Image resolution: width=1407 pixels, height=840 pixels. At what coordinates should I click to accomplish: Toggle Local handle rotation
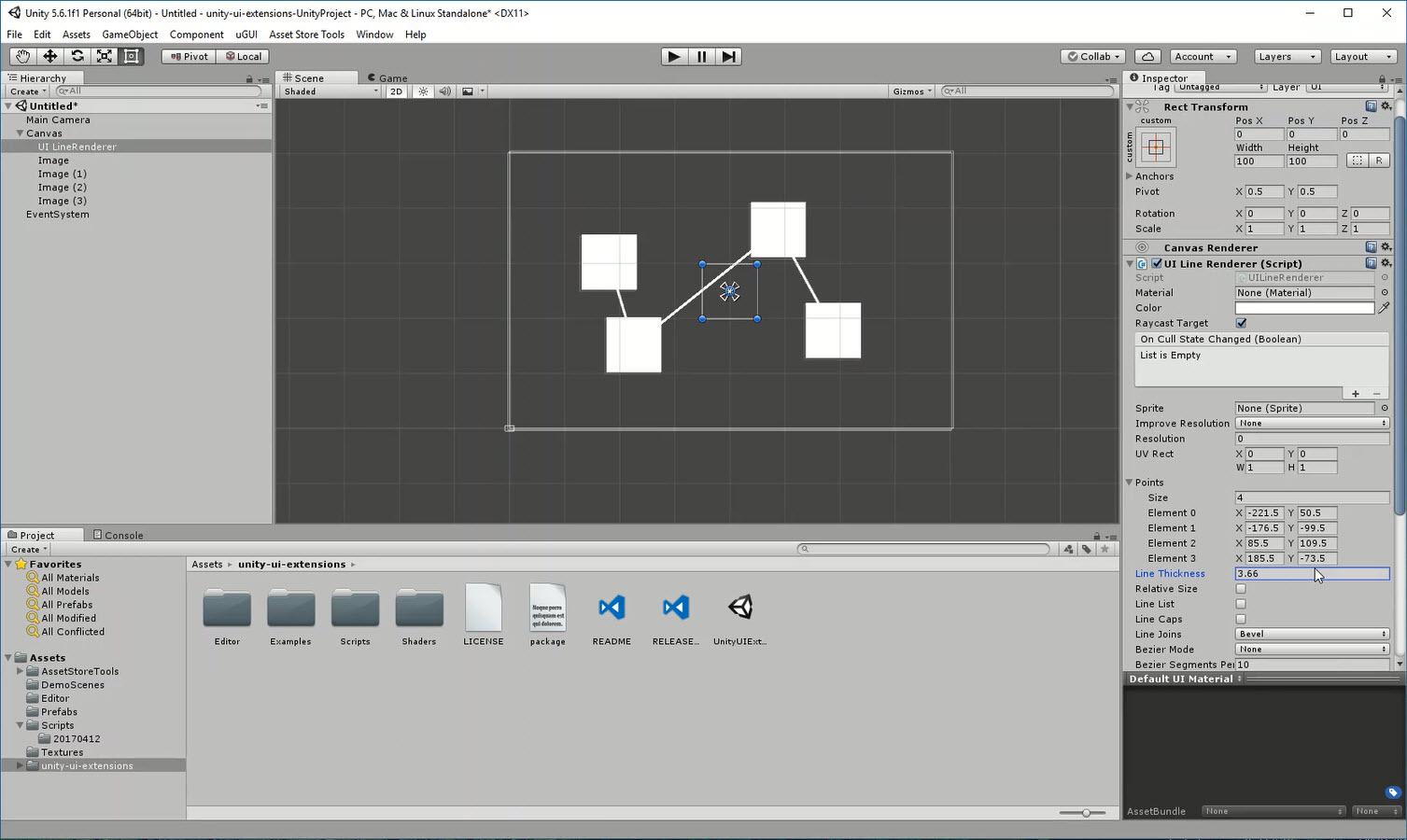pos(244,57)
